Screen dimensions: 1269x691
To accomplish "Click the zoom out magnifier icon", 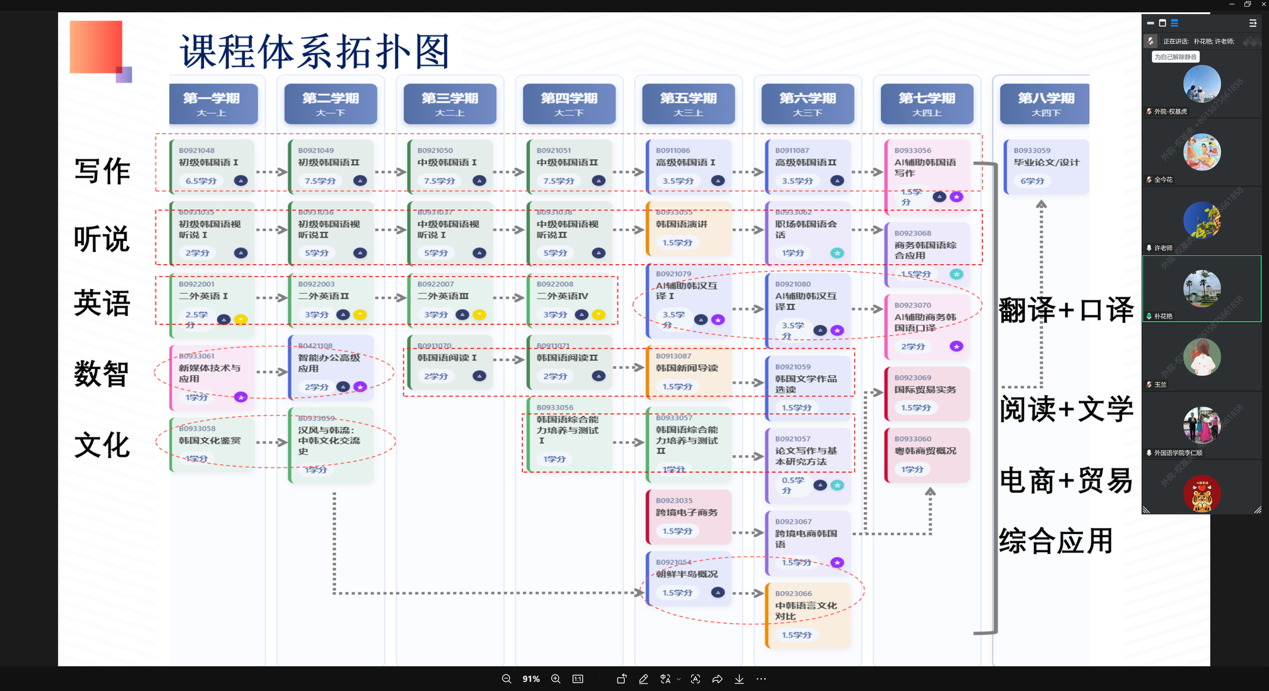I will pos(507,679).
